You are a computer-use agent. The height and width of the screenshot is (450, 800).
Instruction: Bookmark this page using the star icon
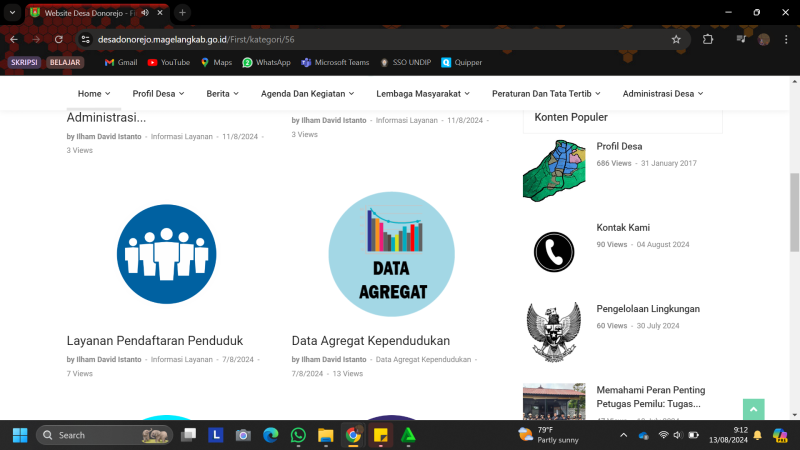pyautogui.click(x=676, y=39)
